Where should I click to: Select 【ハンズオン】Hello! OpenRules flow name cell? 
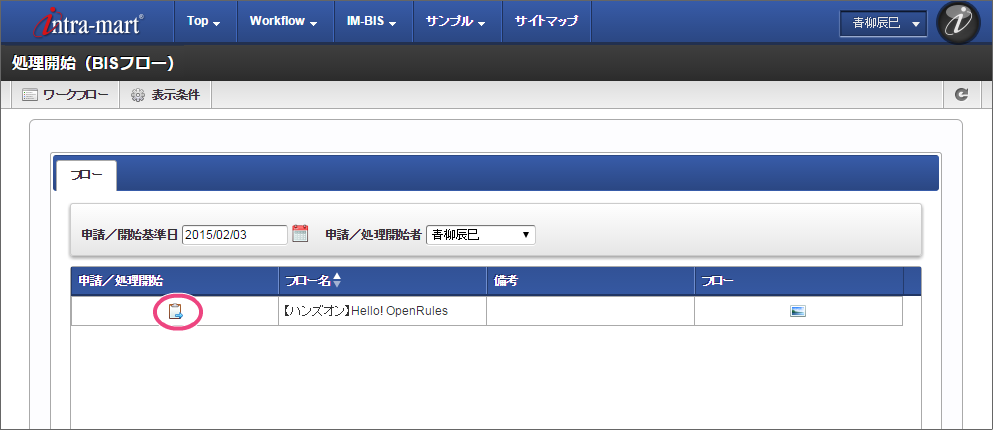tap(383, 311)
